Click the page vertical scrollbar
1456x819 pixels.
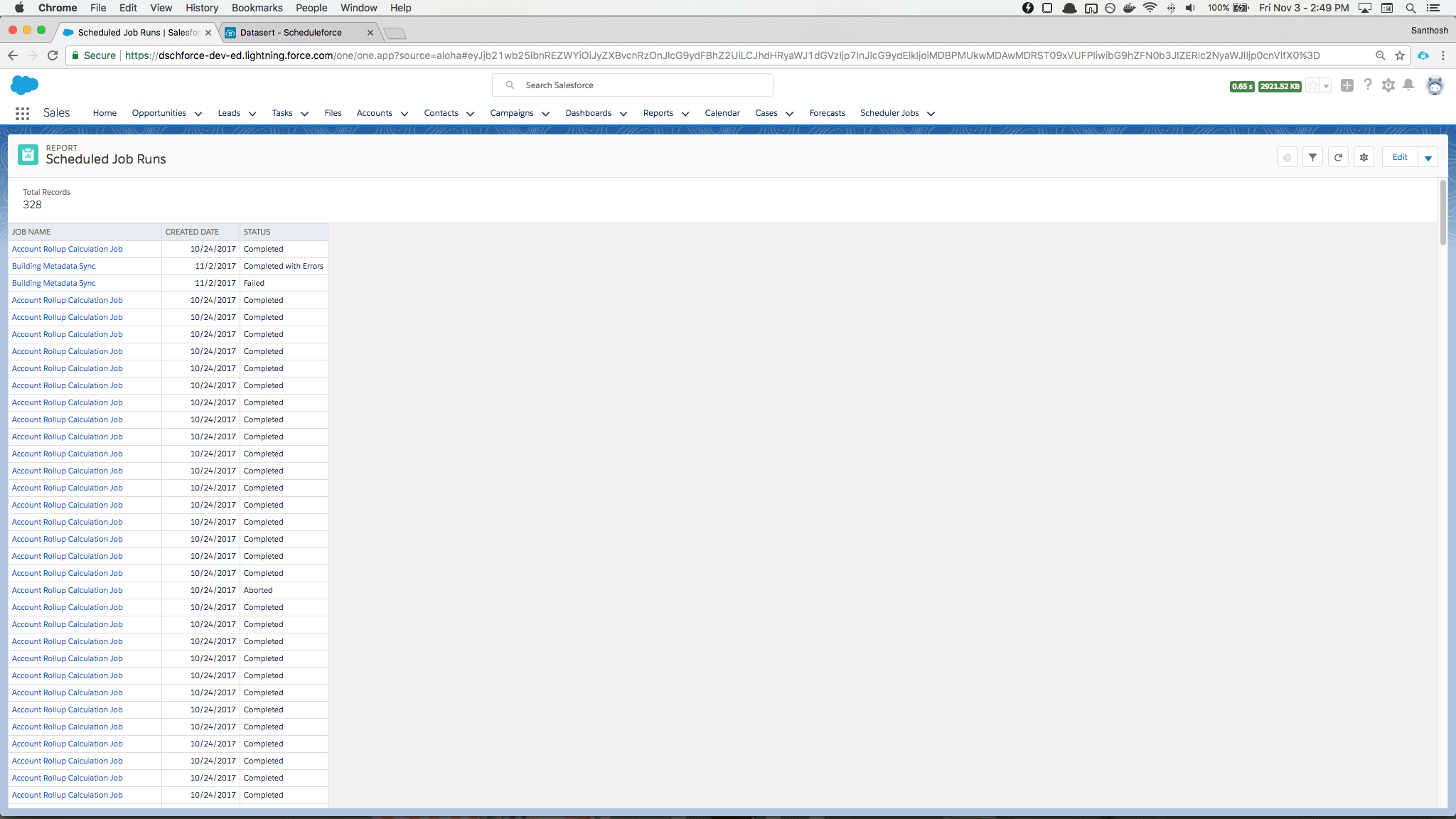1442,213
